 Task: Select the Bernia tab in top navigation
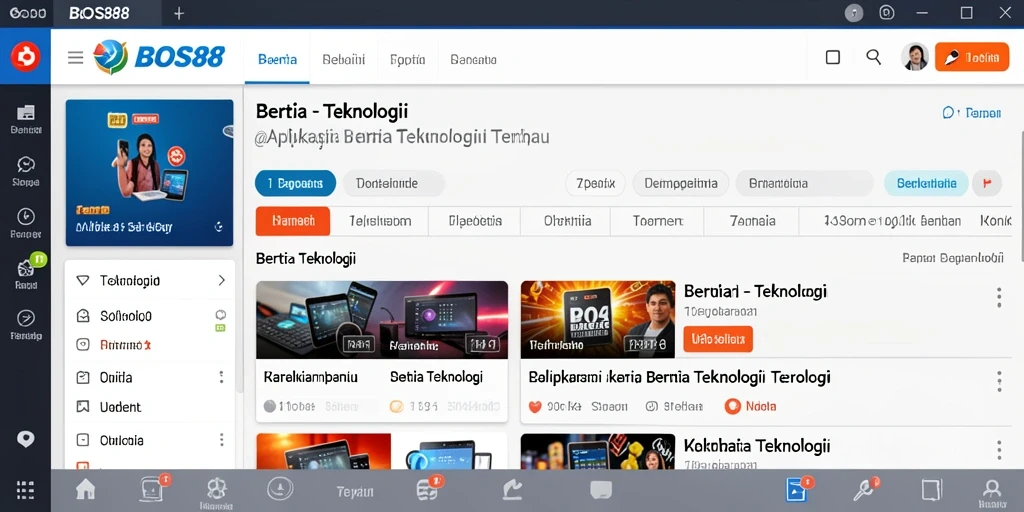tap(278, 59)
